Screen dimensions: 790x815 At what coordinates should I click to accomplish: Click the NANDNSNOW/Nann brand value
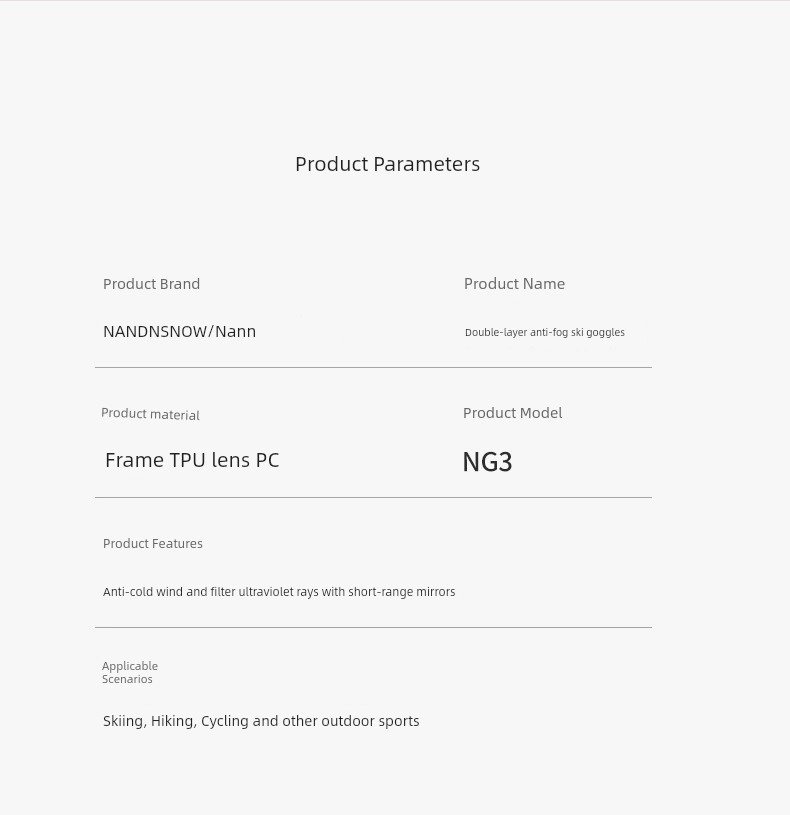coord(179,331)
